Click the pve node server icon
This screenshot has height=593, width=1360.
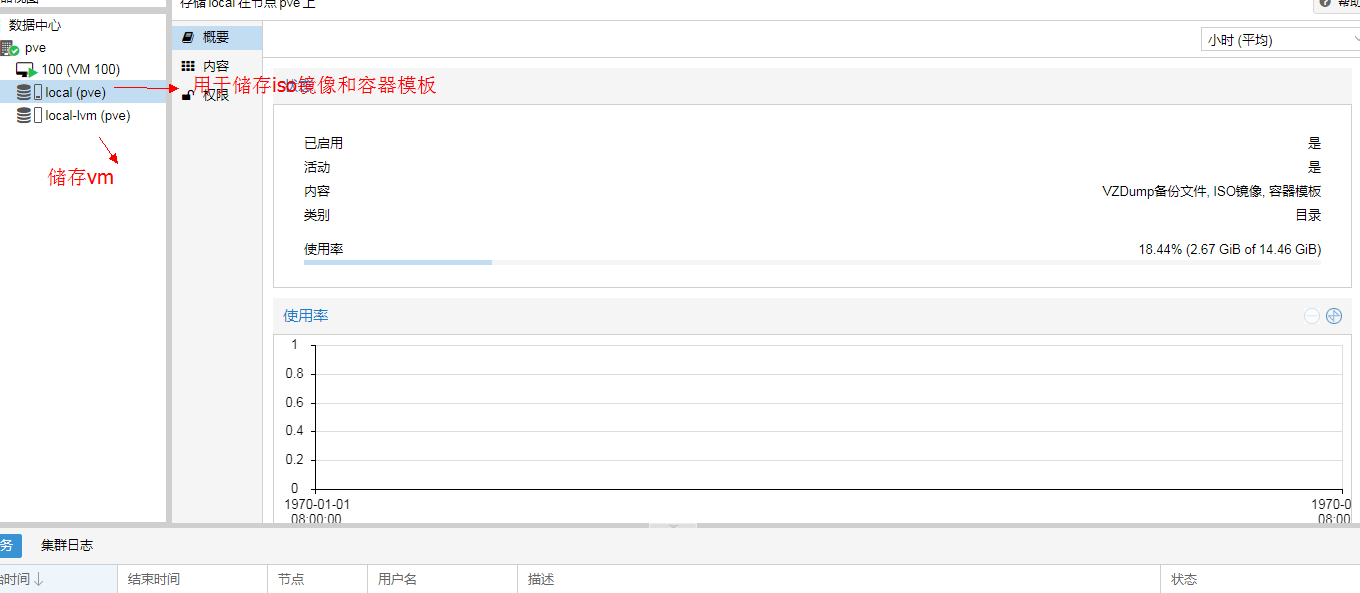[x=10, y=48]
